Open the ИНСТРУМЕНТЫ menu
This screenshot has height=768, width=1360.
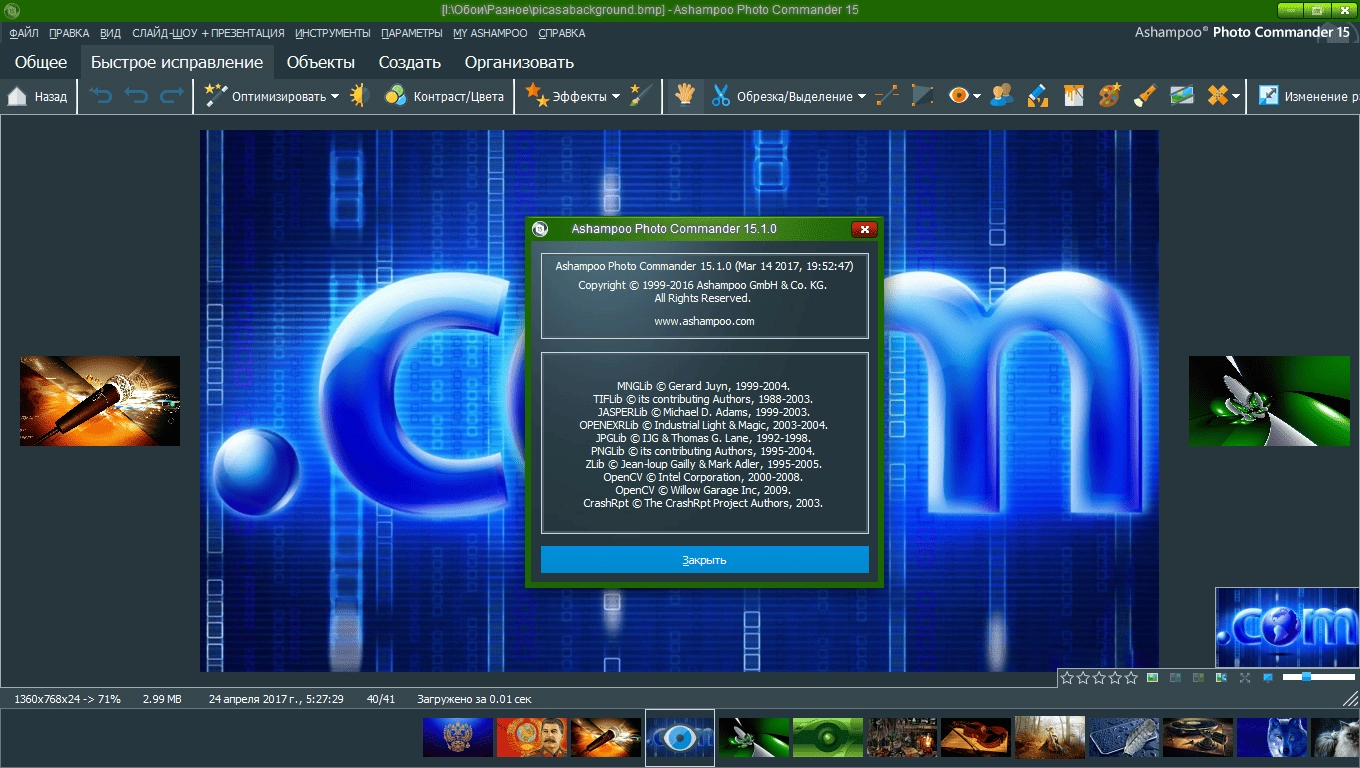coord(333,33)
